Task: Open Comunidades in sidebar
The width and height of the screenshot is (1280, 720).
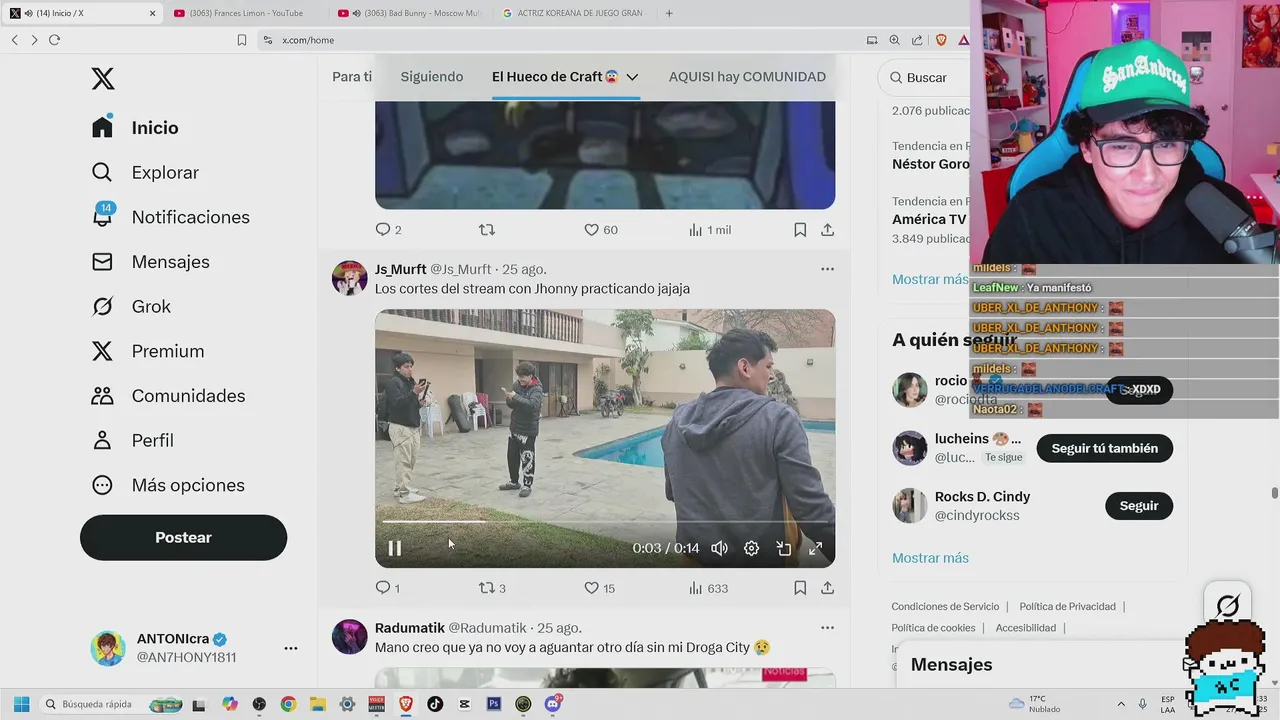Action: [x=168, y=396]
